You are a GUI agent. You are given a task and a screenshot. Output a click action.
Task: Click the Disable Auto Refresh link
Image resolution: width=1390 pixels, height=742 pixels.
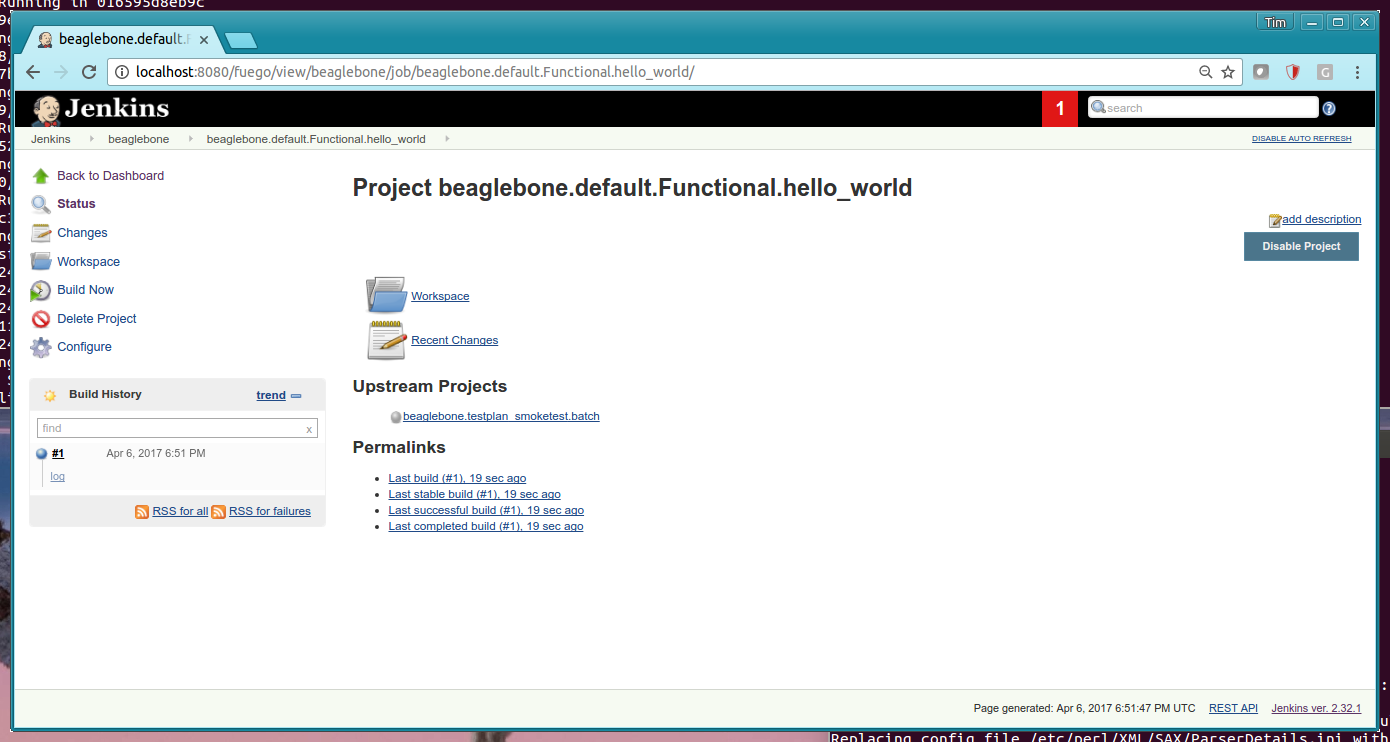[1301, 139]
